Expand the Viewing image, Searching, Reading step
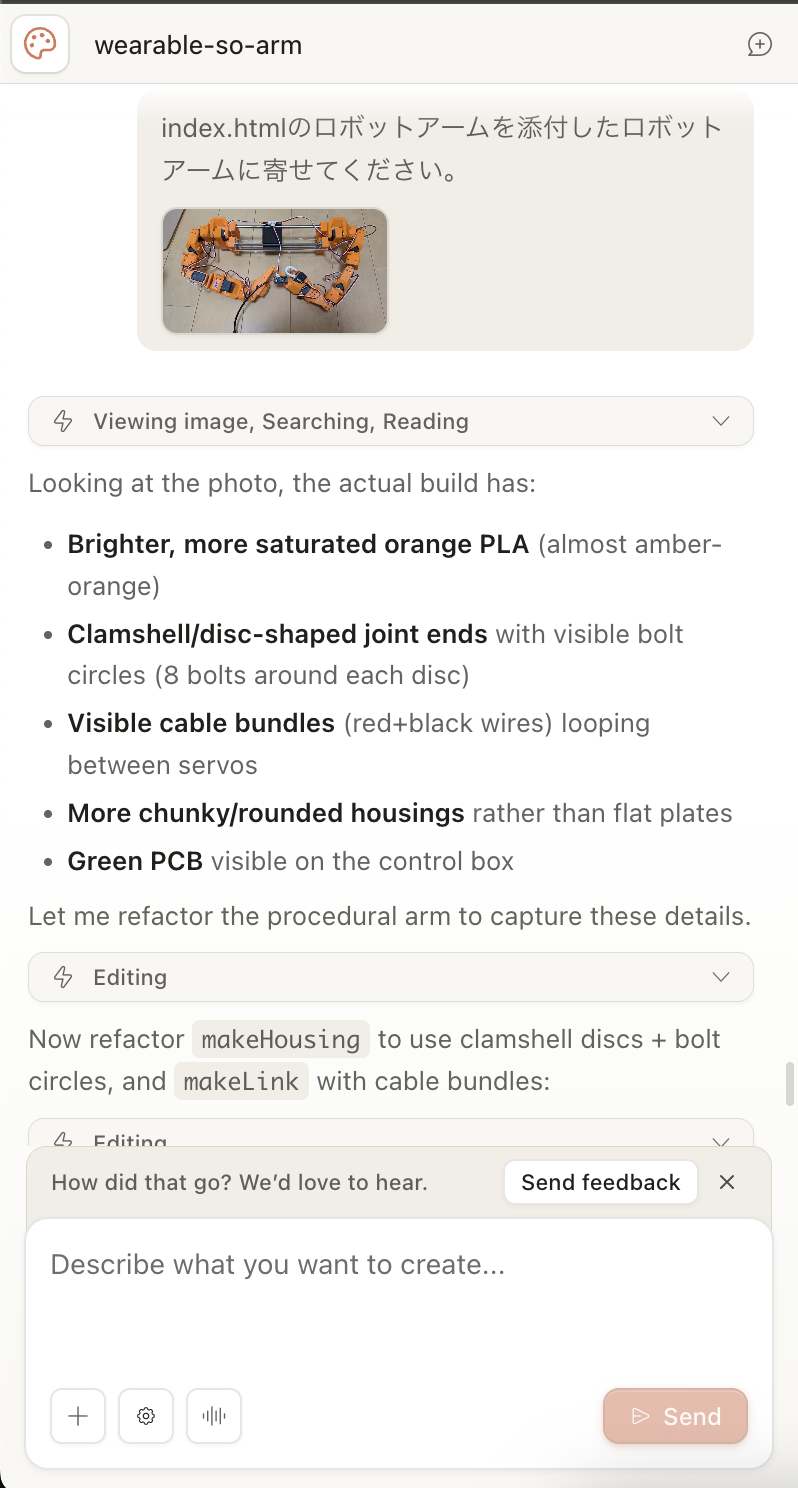The width and height of the screenshot is (798, 1488). 391,421
